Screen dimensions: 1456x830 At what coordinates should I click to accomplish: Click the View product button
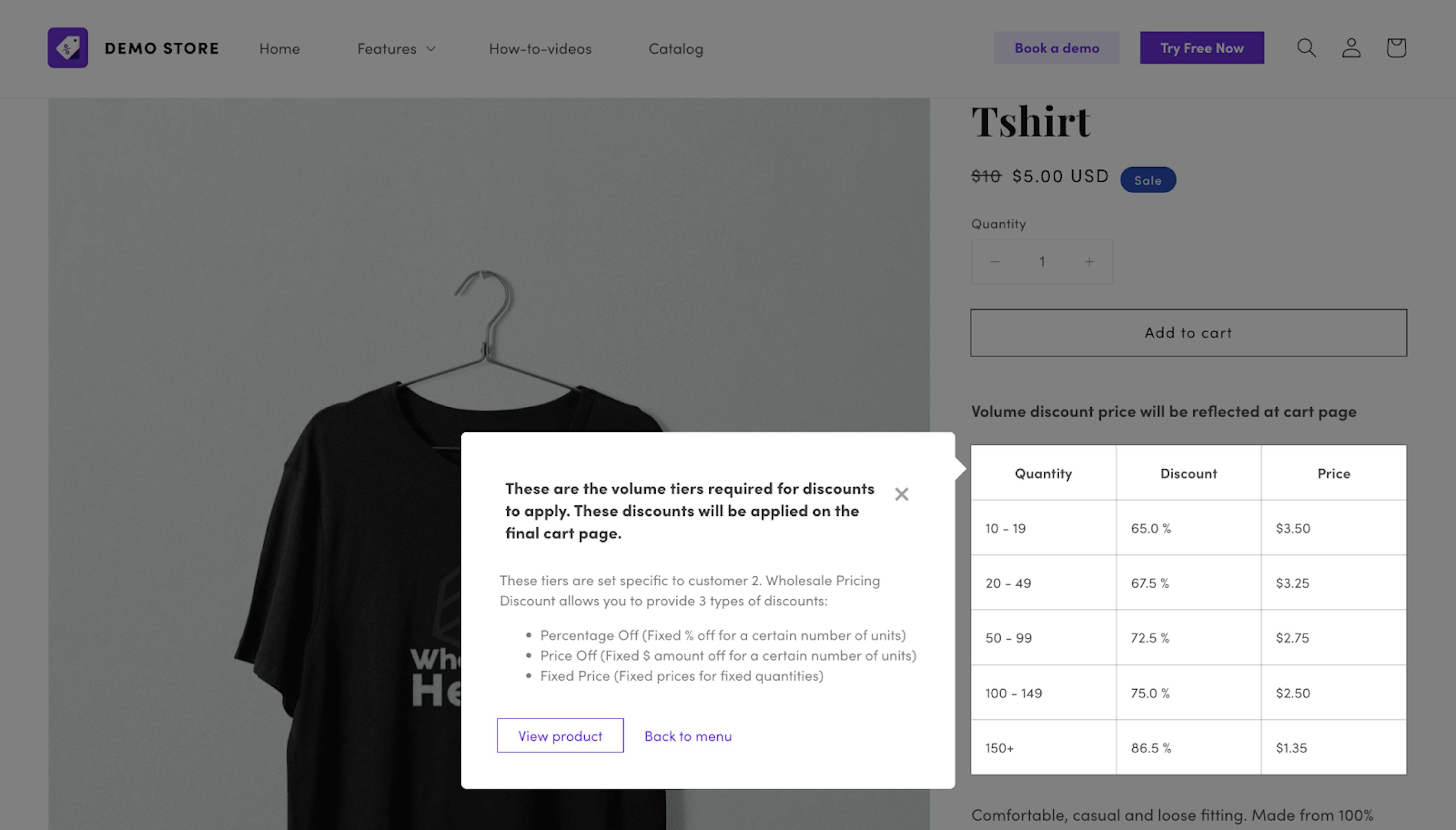[x=560, y=735]
